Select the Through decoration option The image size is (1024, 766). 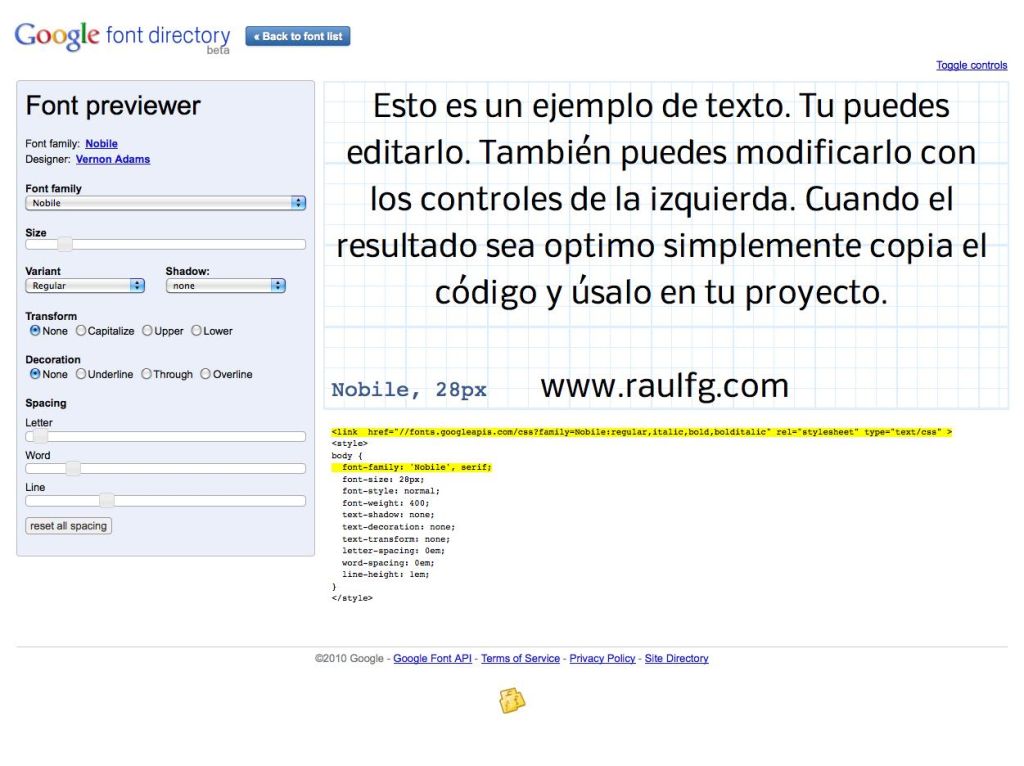[146, 374]
